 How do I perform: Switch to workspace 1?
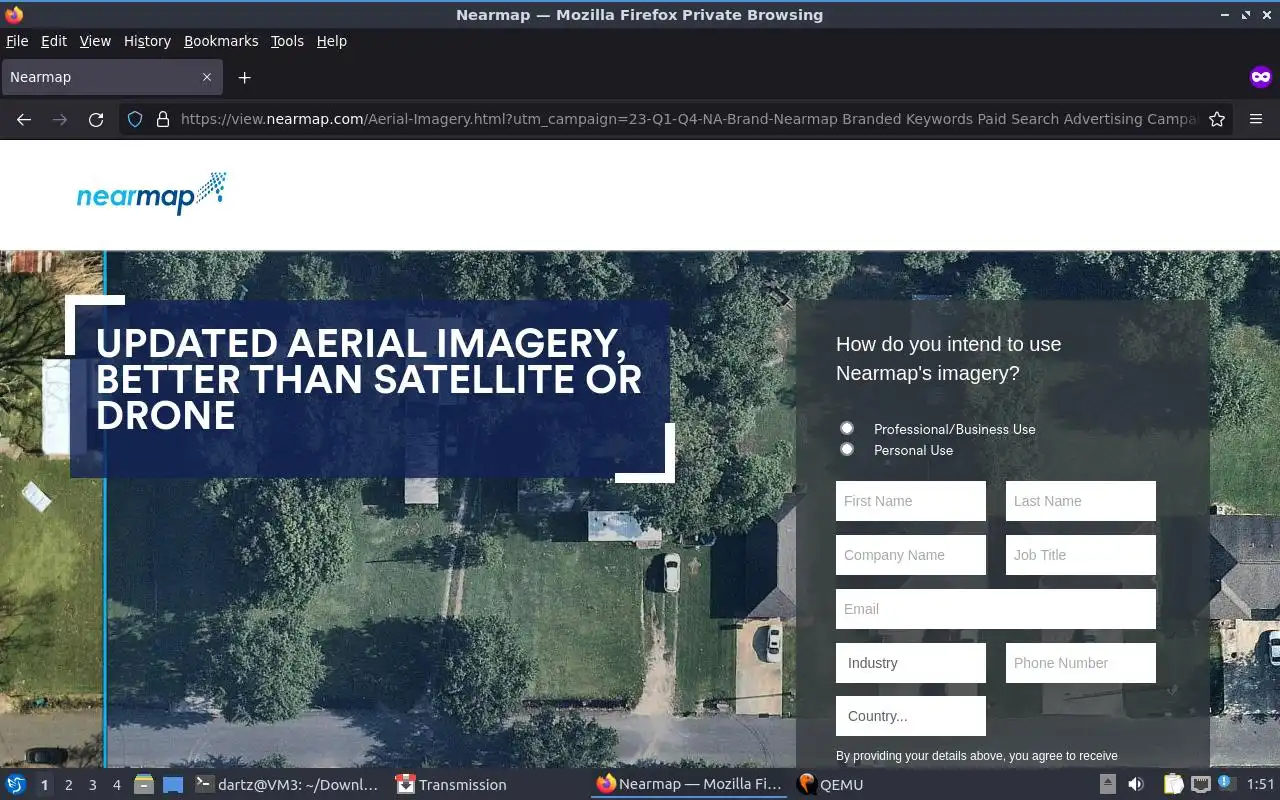44,785
